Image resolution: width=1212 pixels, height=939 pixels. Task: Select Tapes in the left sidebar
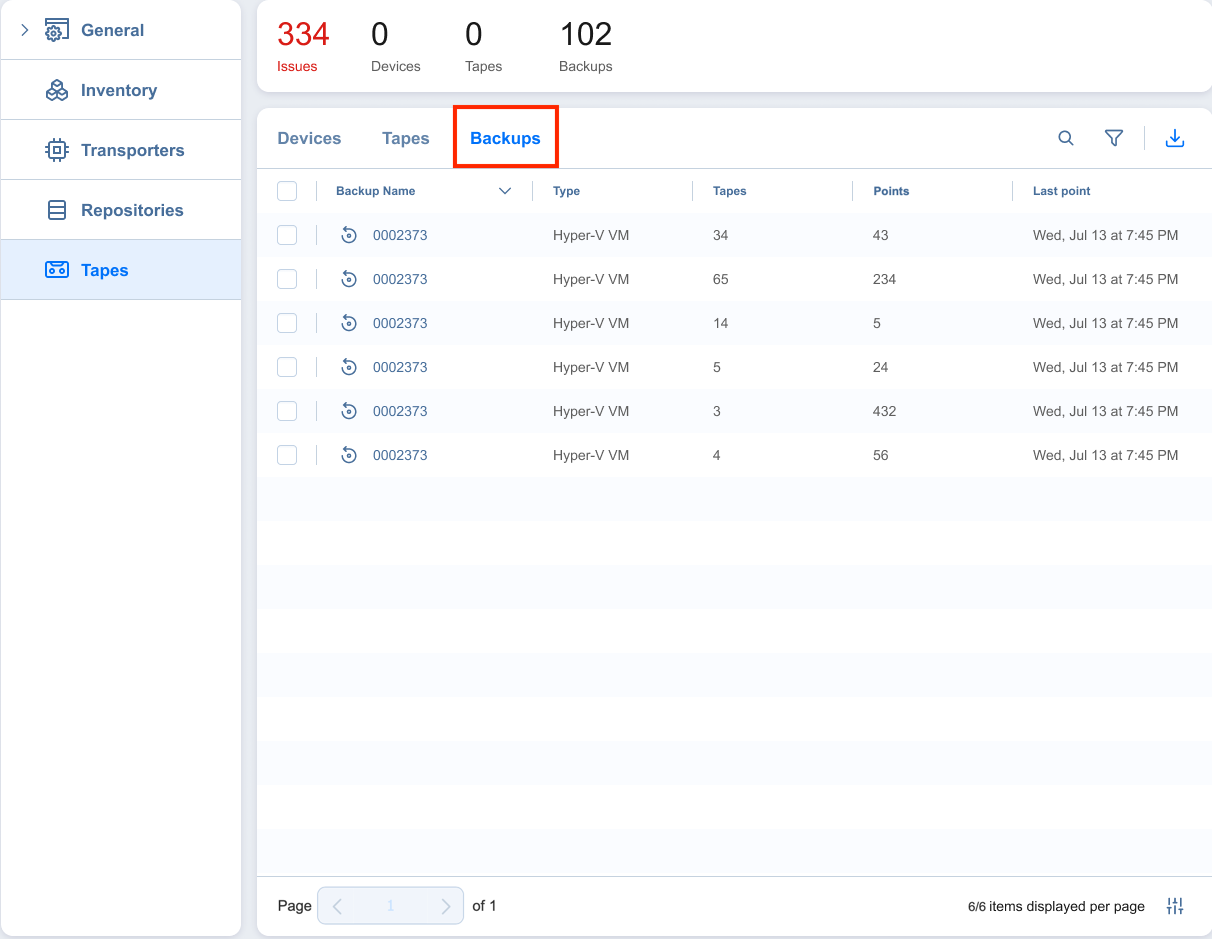point(120,270)
